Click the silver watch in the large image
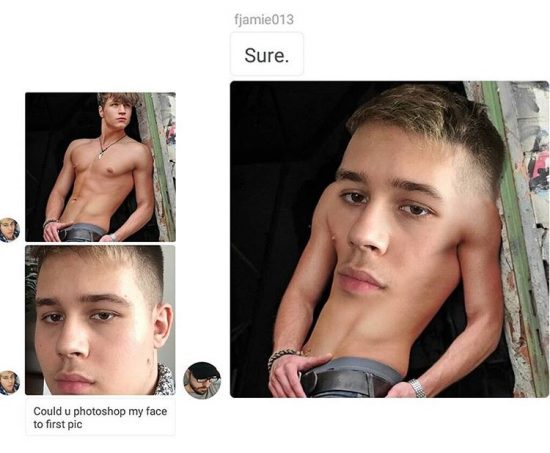The width and height of the screenshot is (550, 453). [417, 388]
